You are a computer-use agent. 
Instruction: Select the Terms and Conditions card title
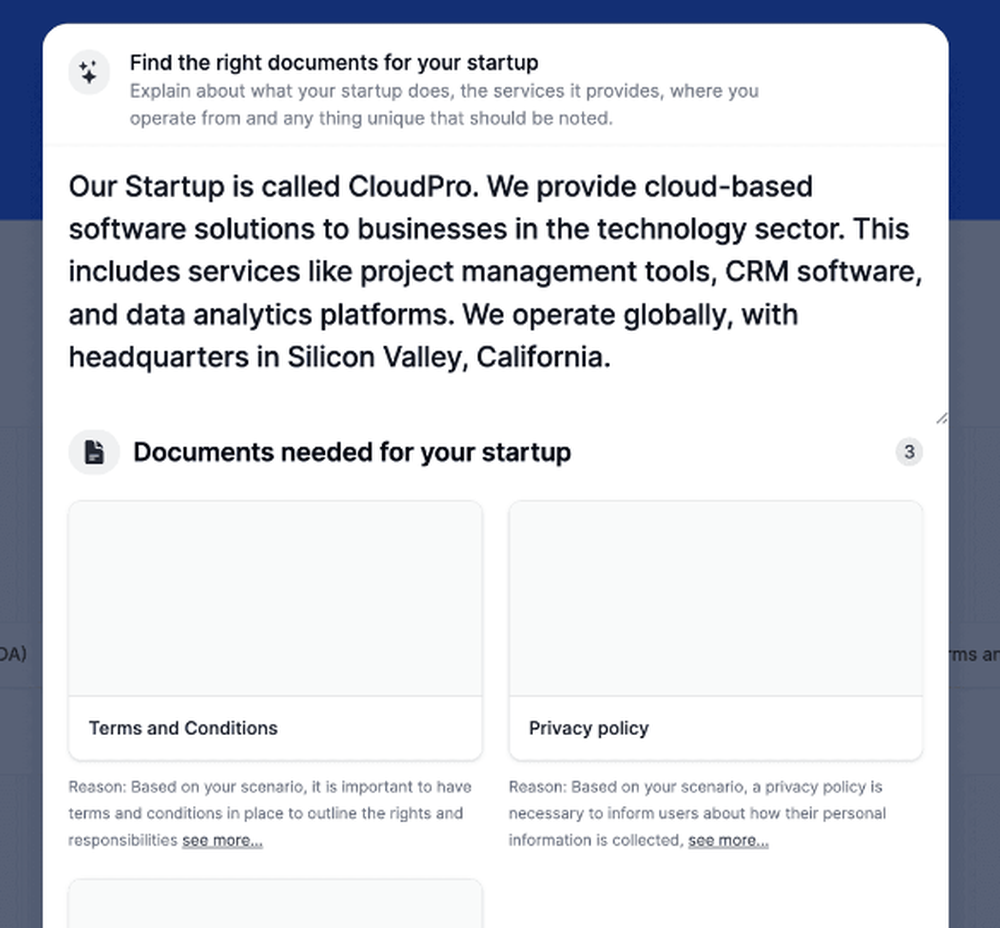pos(183,728)
